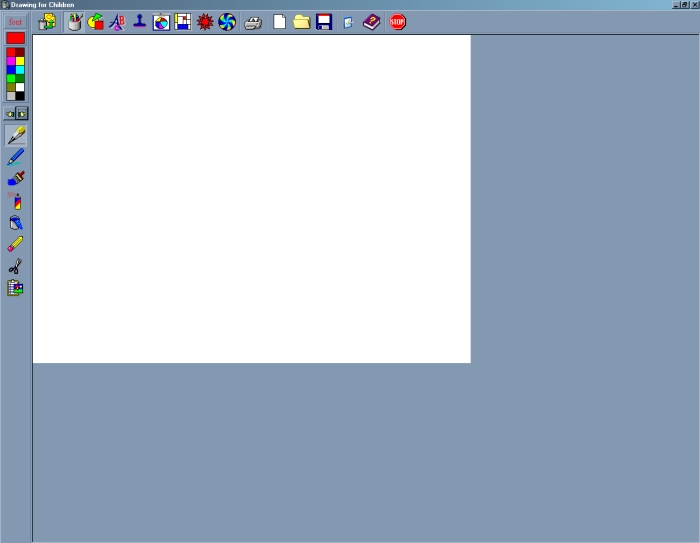
Task: Choose the spray can tool
Action: 15,201
